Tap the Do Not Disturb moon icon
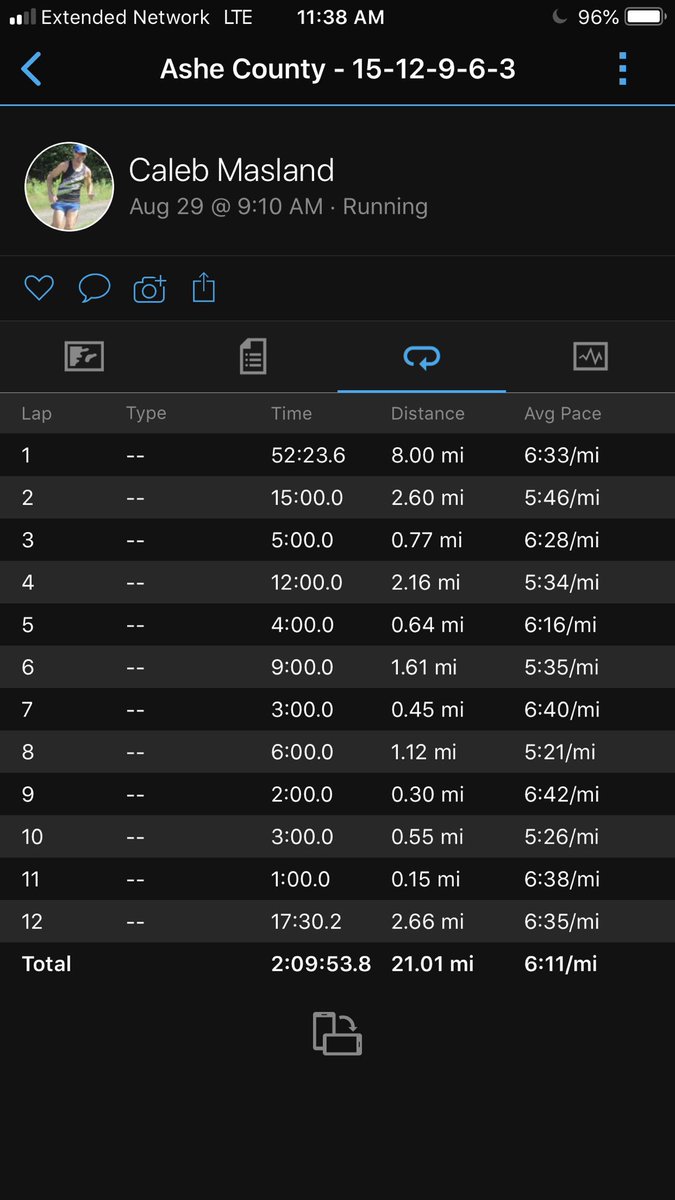 tap(560, 17)
